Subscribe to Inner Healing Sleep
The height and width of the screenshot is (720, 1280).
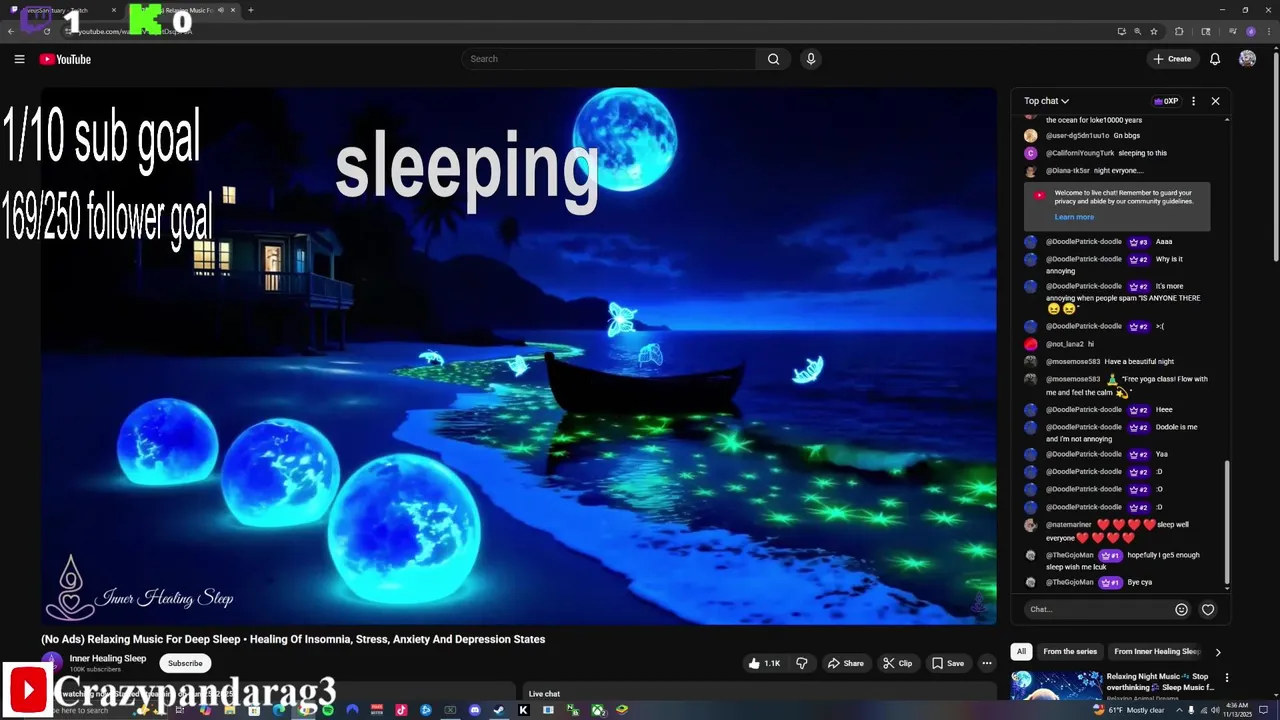[x=185, y=663]
